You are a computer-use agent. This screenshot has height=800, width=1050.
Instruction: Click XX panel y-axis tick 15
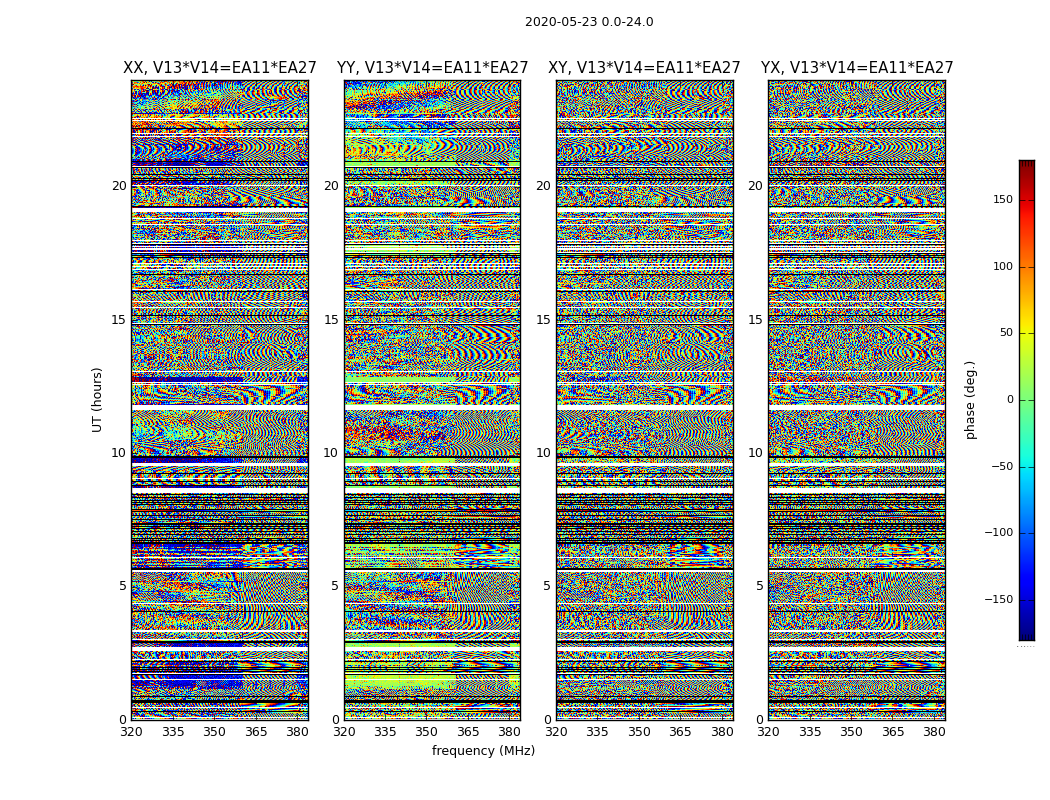(119, 319)
